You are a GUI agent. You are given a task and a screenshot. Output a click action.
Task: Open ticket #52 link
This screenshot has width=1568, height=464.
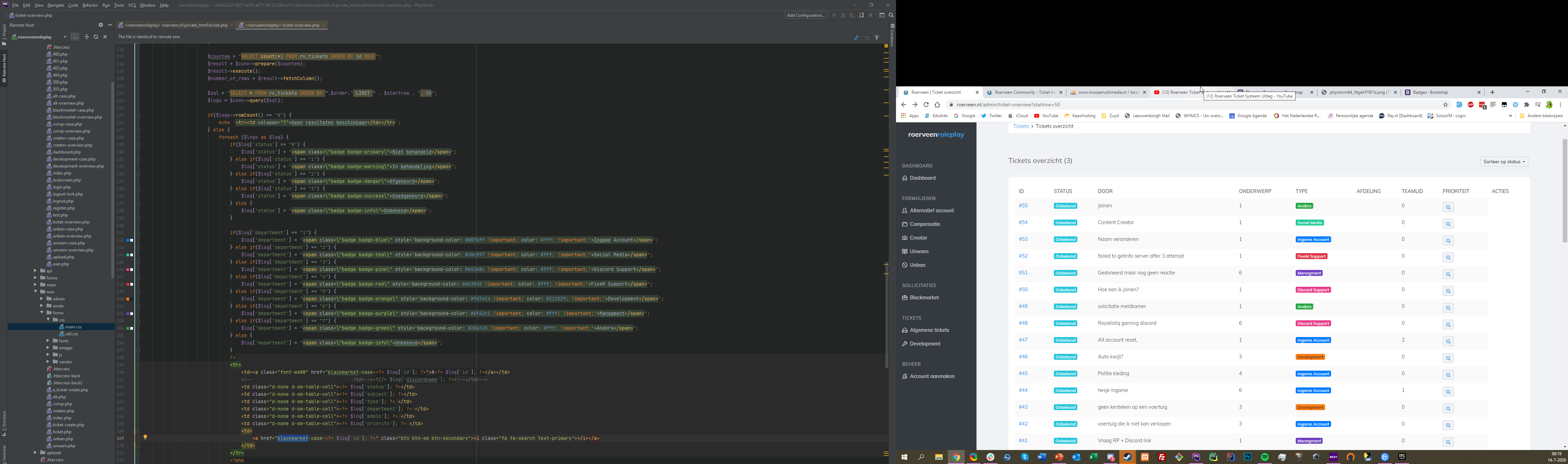point(1023,256)
